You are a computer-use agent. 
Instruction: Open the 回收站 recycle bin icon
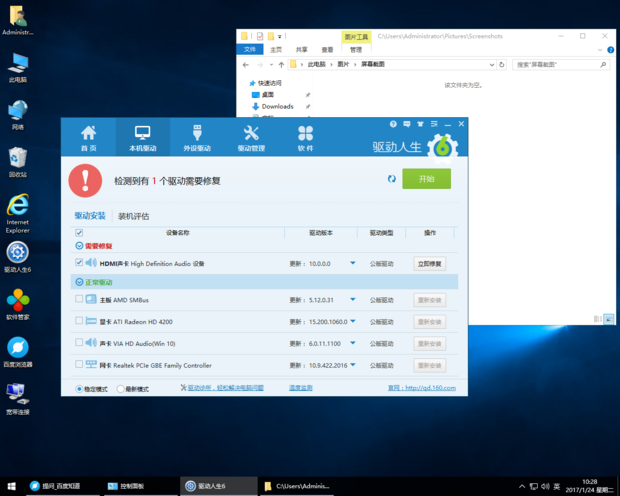(x=18, y=162)
